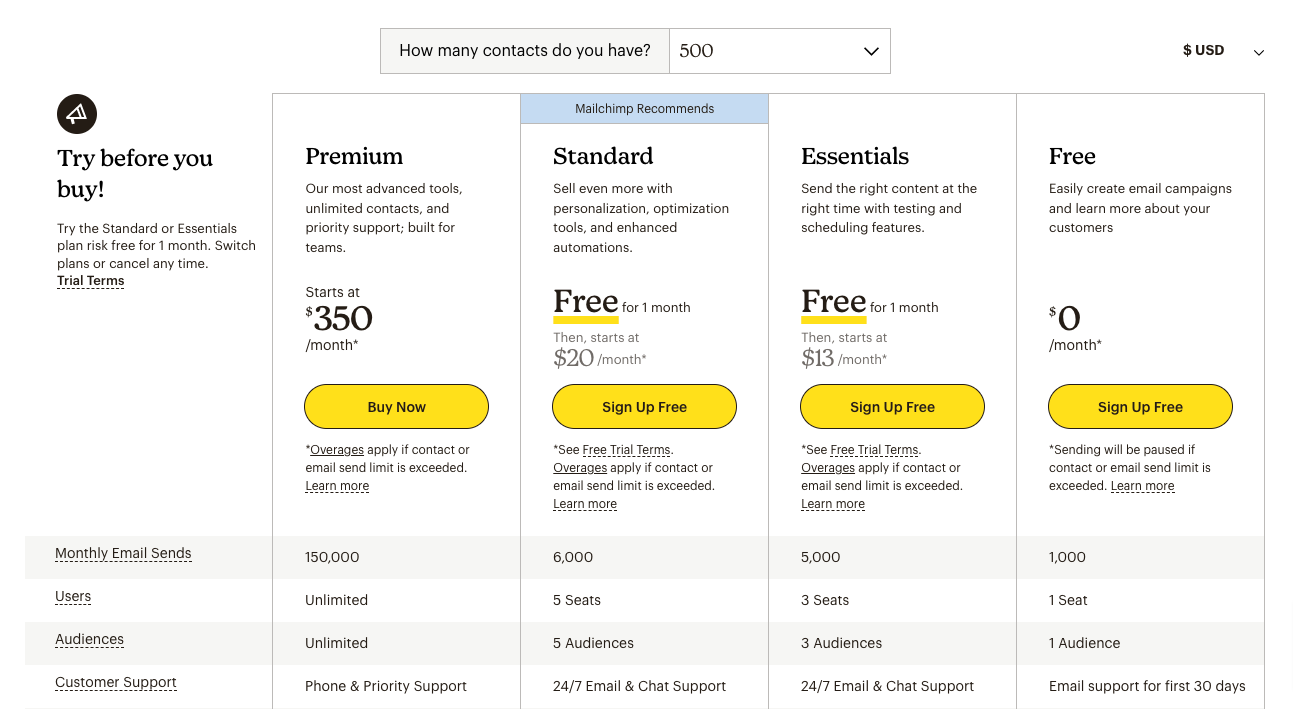Click Learn more under Premium overages
The height and width of the screenshot is (709, 1293).
click(337, 485)
